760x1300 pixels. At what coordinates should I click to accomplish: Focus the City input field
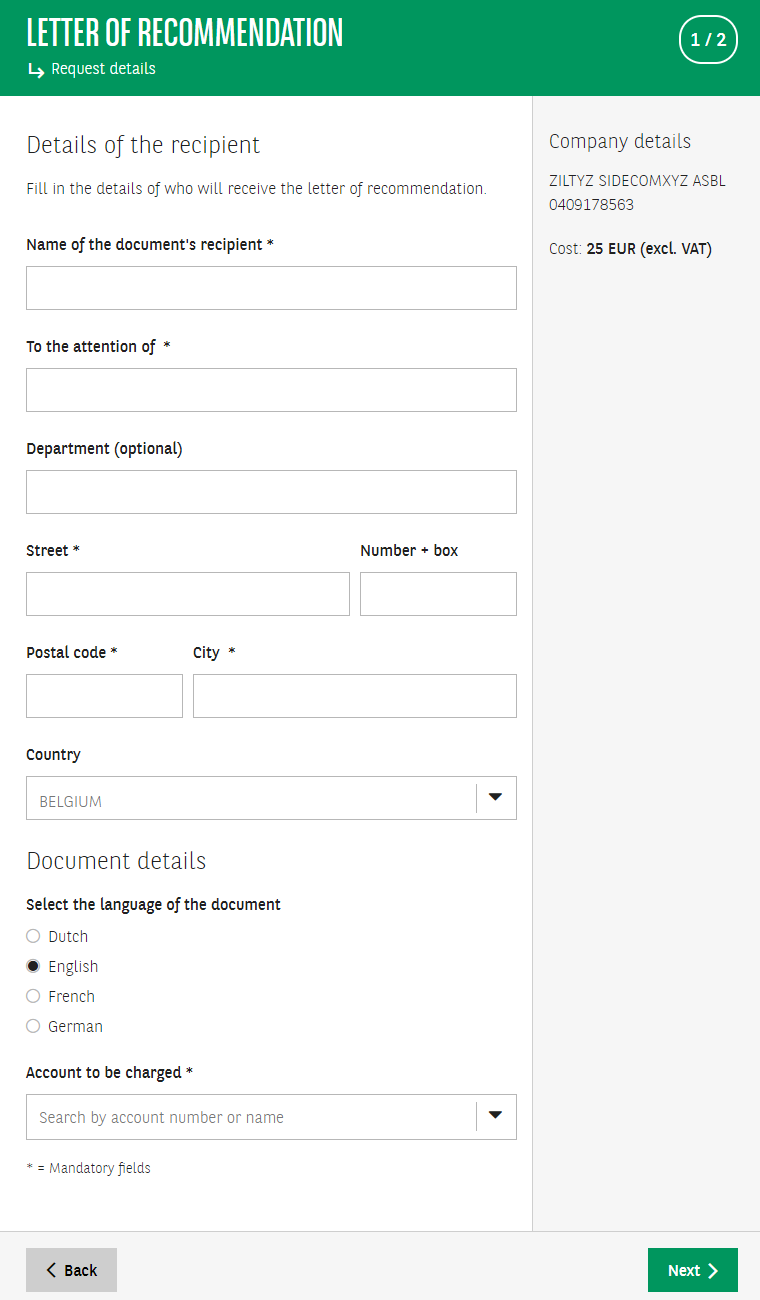(354, 696)
